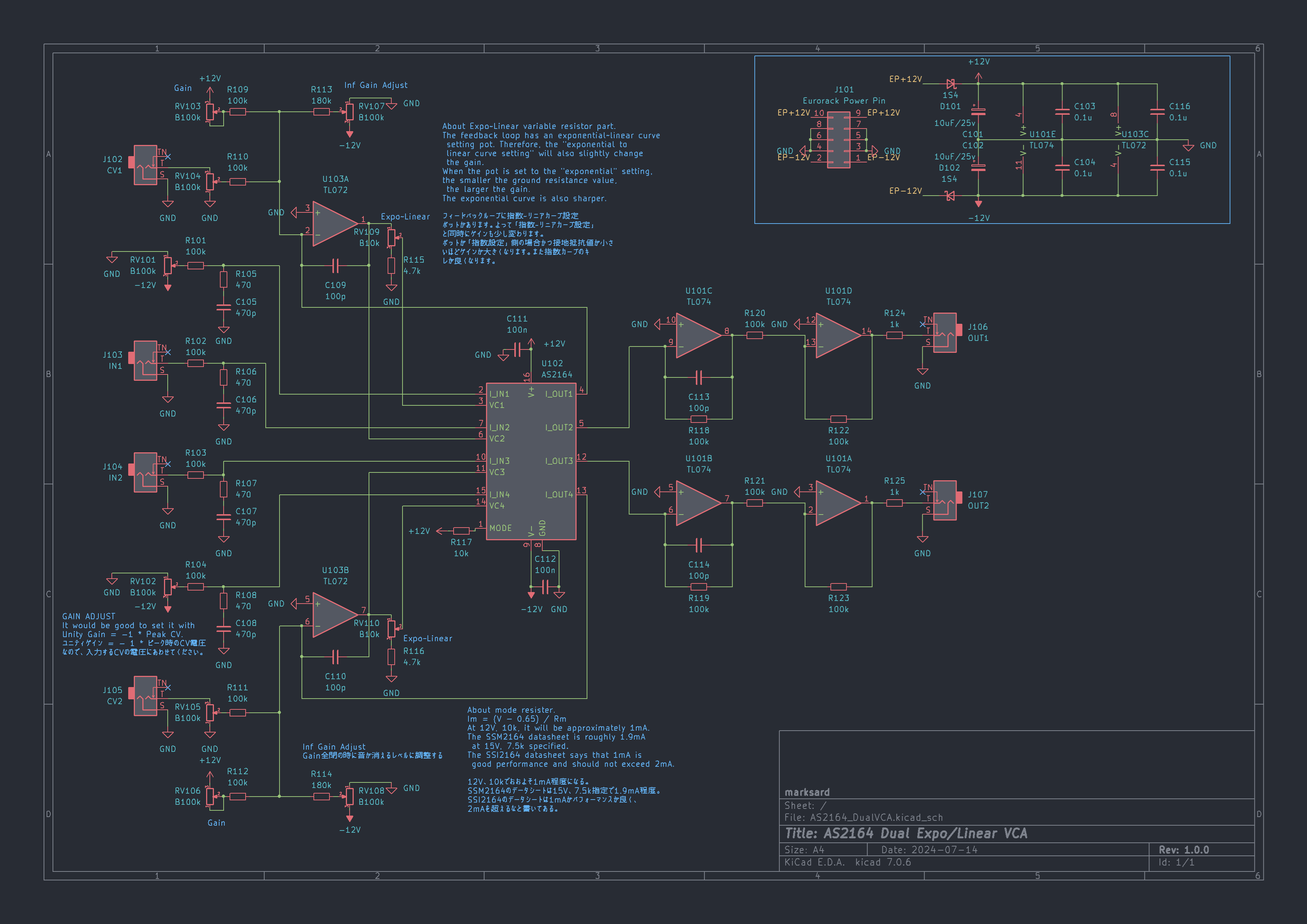Select the I_OUT1 pin label on U102
Image resolution: width=1307 pixels, height=924 pixels.
pos(559,394)
